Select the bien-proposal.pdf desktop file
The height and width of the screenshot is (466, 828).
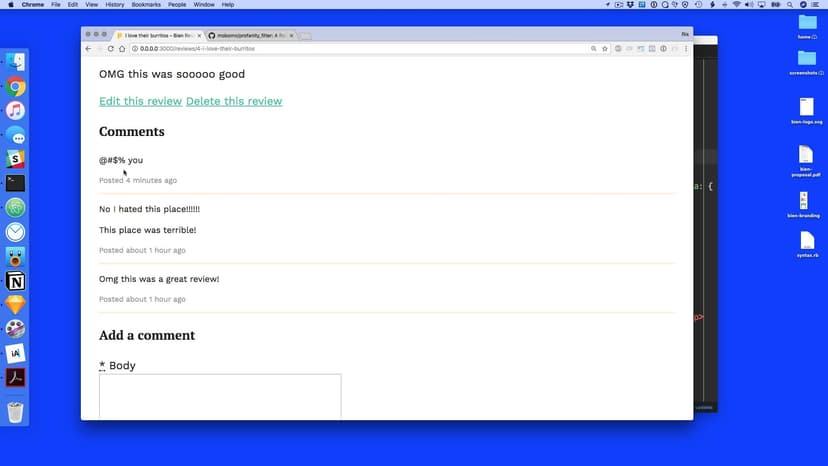[x=806, y=158]
